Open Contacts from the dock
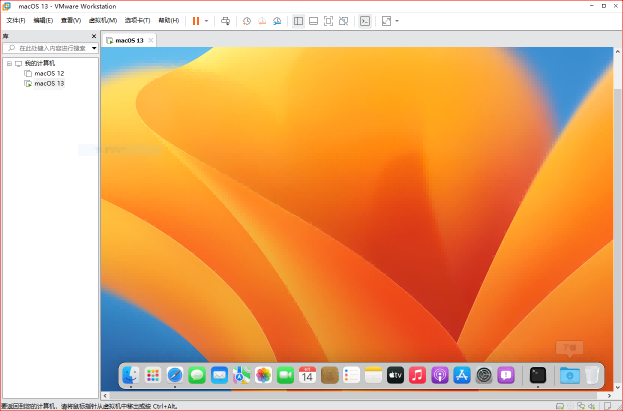The image size is (623, 411). (329, 375)
